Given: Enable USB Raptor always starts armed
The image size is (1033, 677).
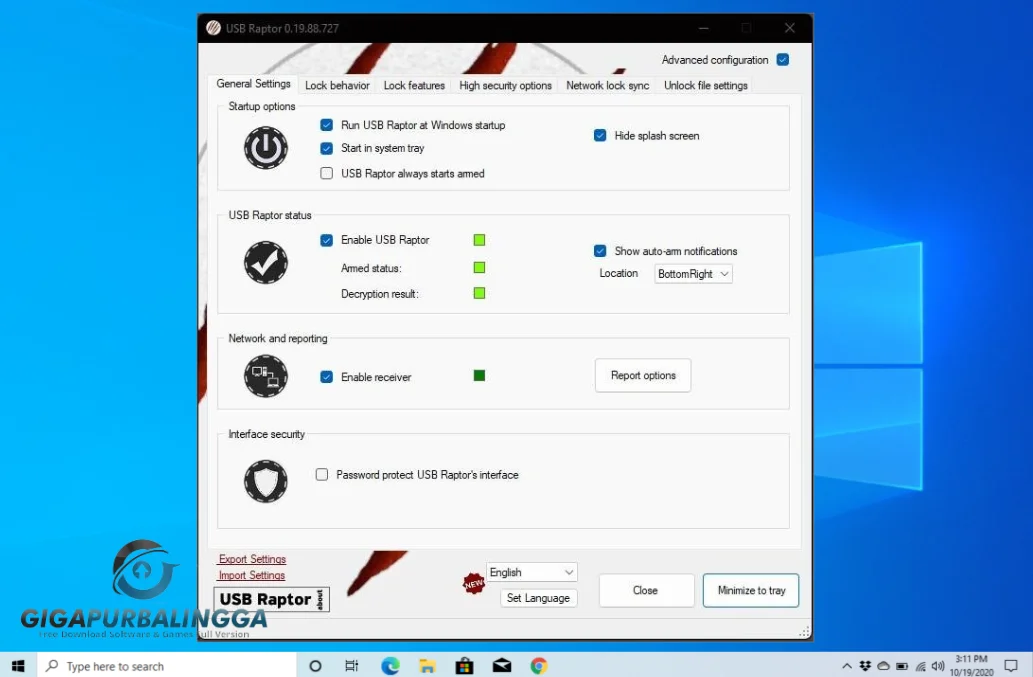Looking at the screenshot, I should 326,173.
